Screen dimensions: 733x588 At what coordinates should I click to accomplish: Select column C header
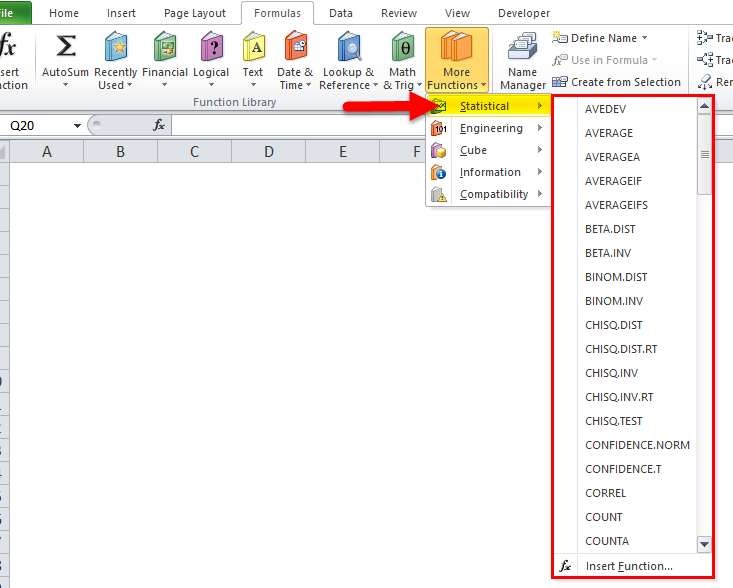click(194, 151)
